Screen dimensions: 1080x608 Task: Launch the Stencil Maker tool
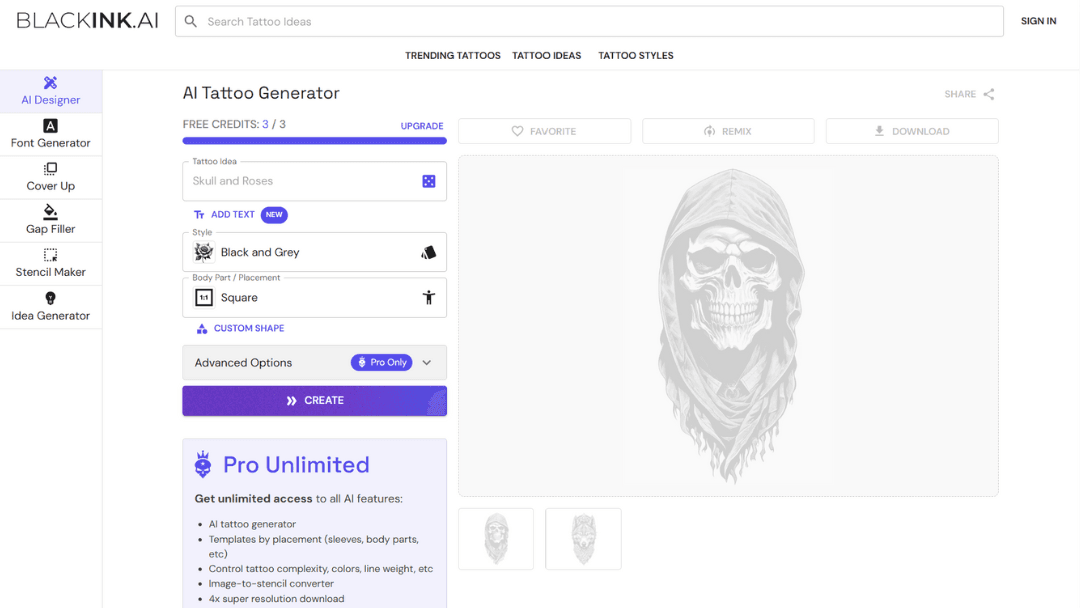pyautogui.click(x=50, y=263)
